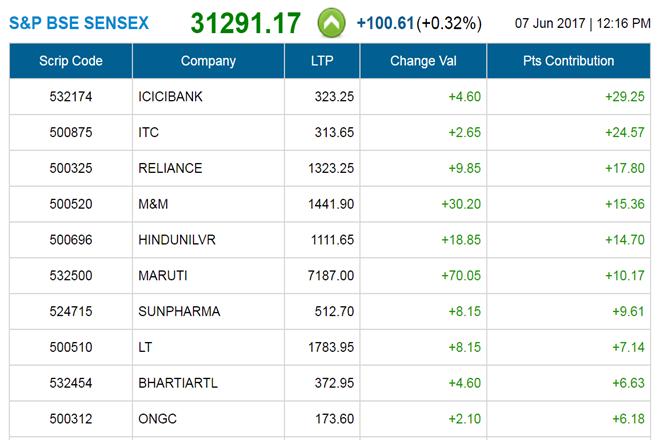This screenshot has width=660, height=440.
Task: Click the Pts Contribution column header
Action: point(568,61)
